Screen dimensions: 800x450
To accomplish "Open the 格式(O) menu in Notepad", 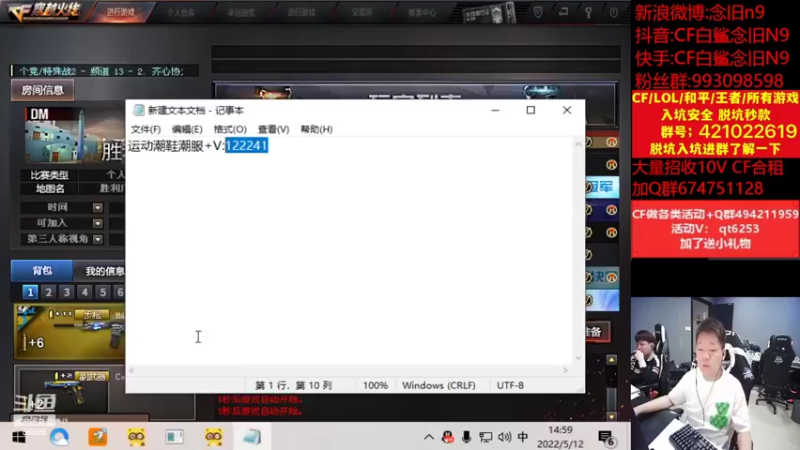I will click(x=230, y=129).
